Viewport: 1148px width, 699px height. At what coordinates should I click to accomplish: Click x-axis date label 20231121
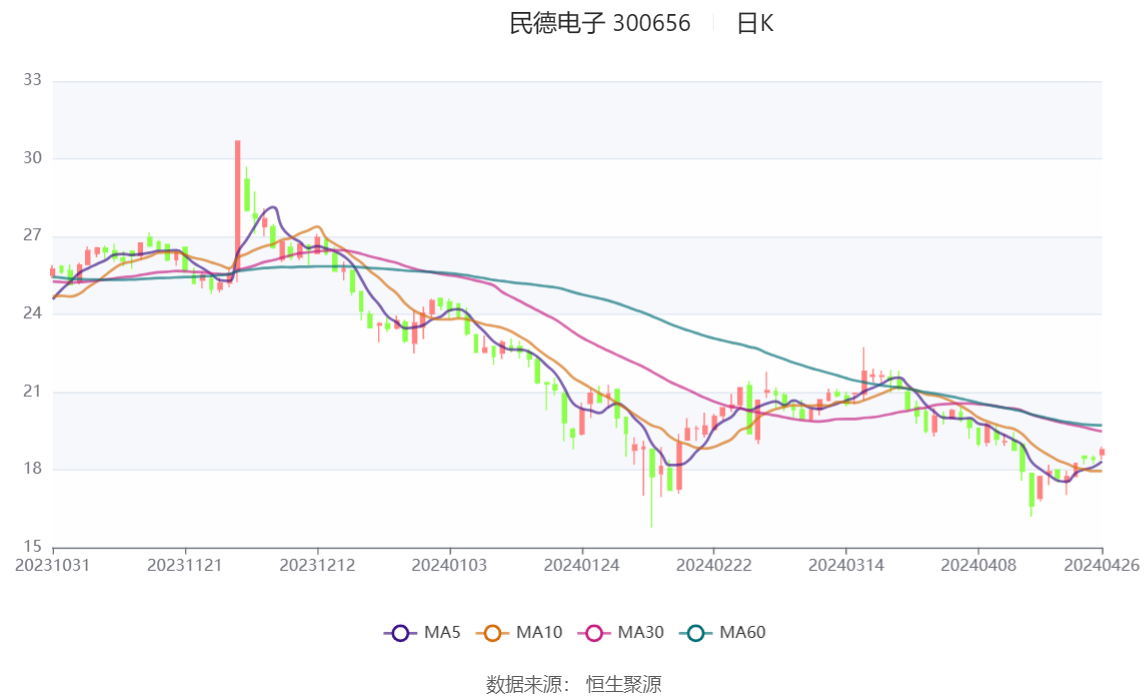point(184,565)
